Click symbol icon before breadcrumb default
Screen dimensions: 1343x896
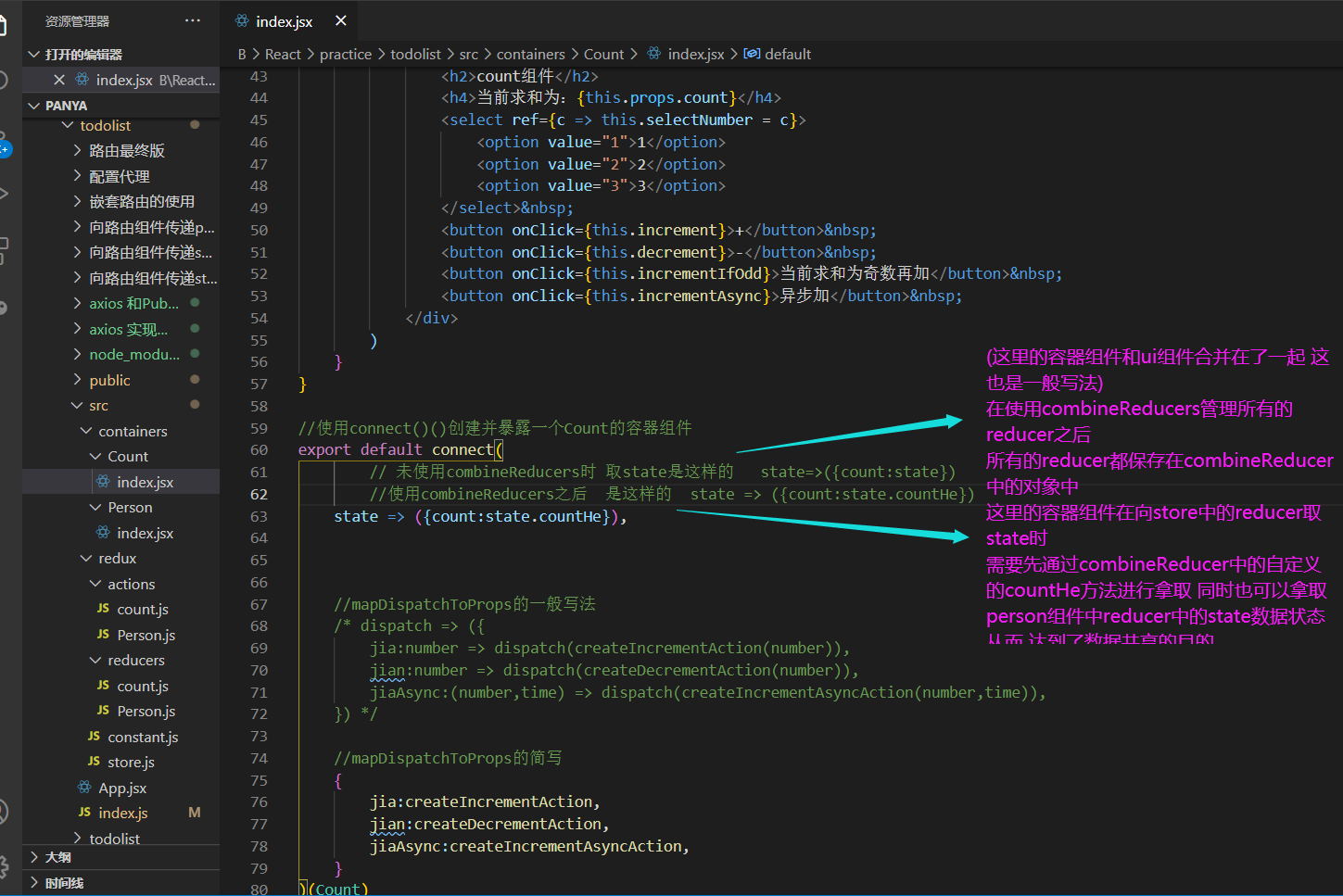click(752, 54)
